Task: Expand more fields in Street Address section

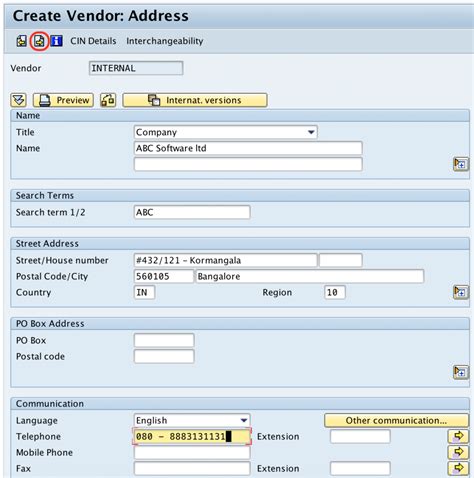Action: click(x=461, y=292)
